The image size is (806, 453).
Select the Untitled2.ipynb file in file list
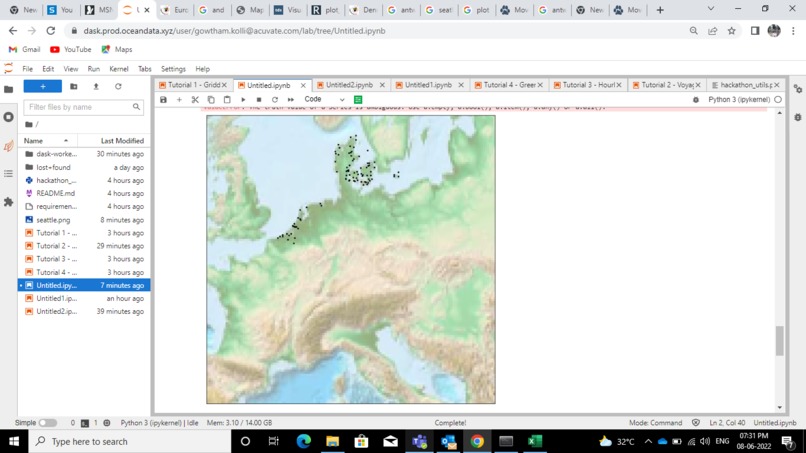pyautogui.click(x=84, y=311)
